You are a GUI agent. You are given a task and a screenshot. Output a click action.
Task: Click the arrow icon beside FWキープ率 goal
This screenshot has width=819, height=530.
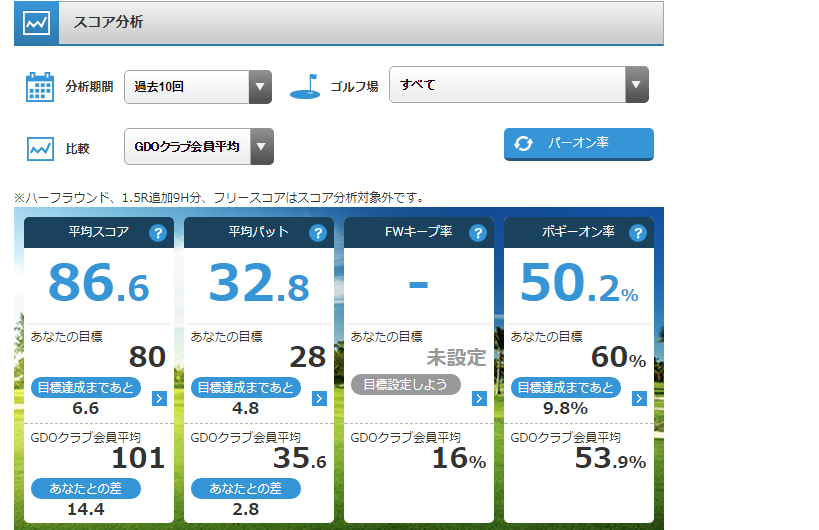pyautogui.click(x=479, y=399)
